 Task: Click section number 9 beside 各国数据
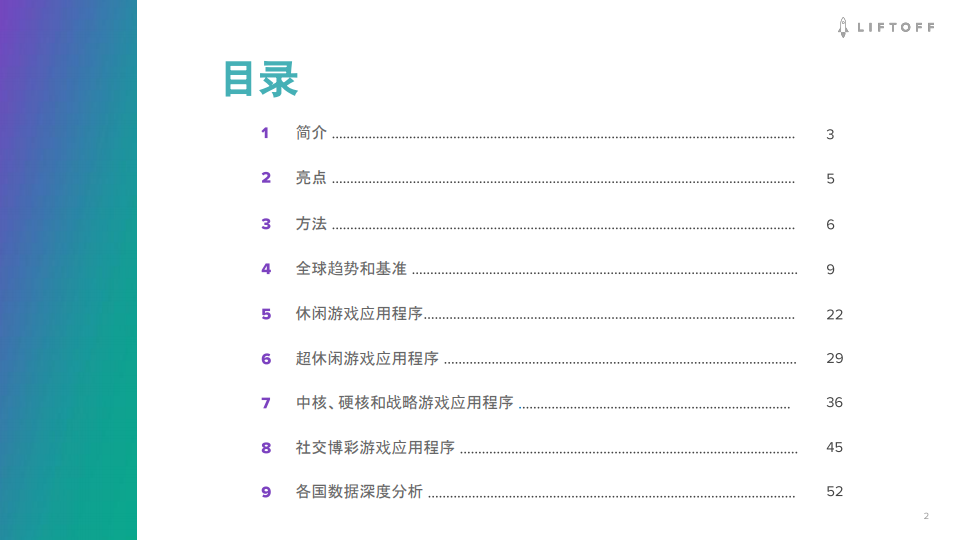[x=266, y=492]
